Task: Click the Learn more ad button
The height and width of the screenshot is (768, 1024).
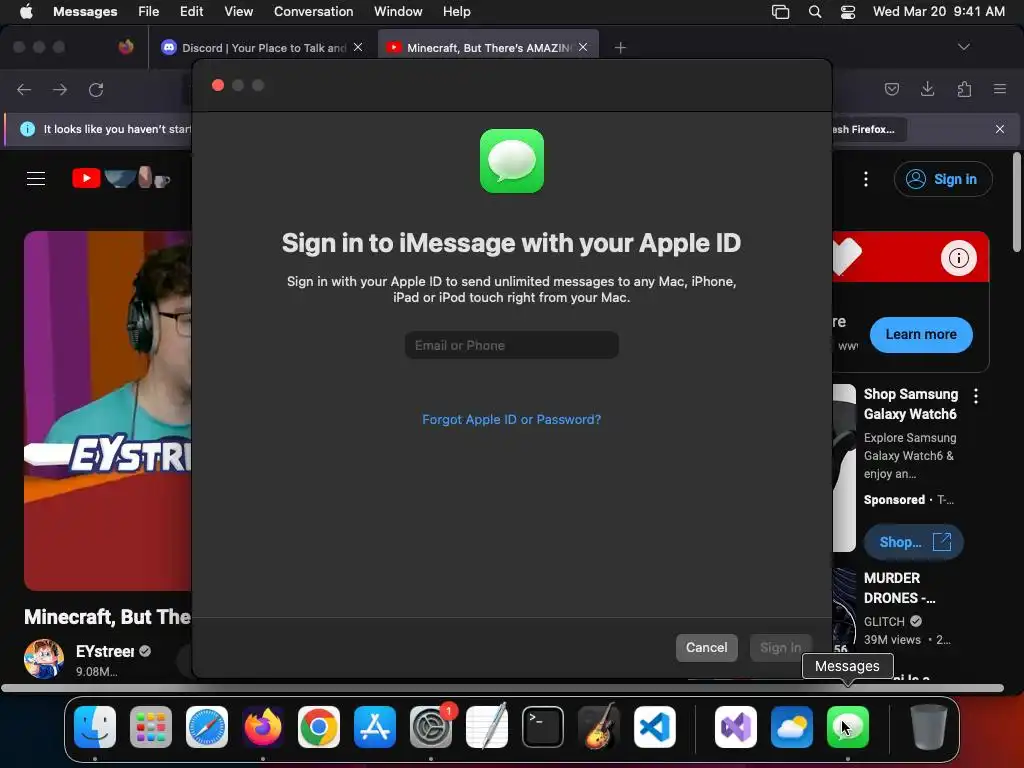Action: pos(921,334)
